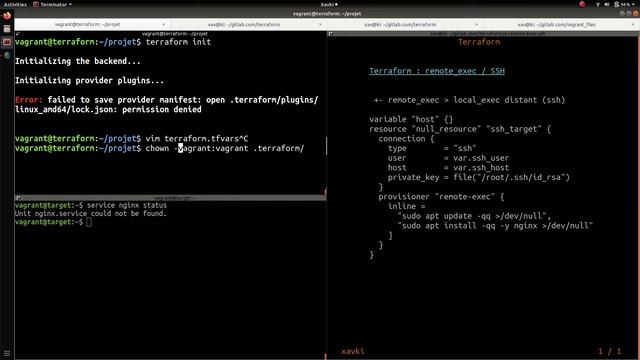
Task: Click grouping icon of right Terraform pane
Action: click(x=330, y=34)
